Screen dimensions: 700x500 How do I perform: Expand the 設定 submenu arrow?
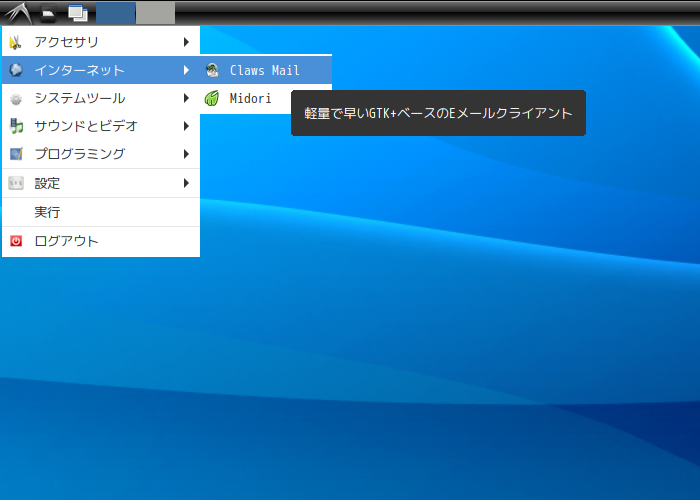(187, 183)
